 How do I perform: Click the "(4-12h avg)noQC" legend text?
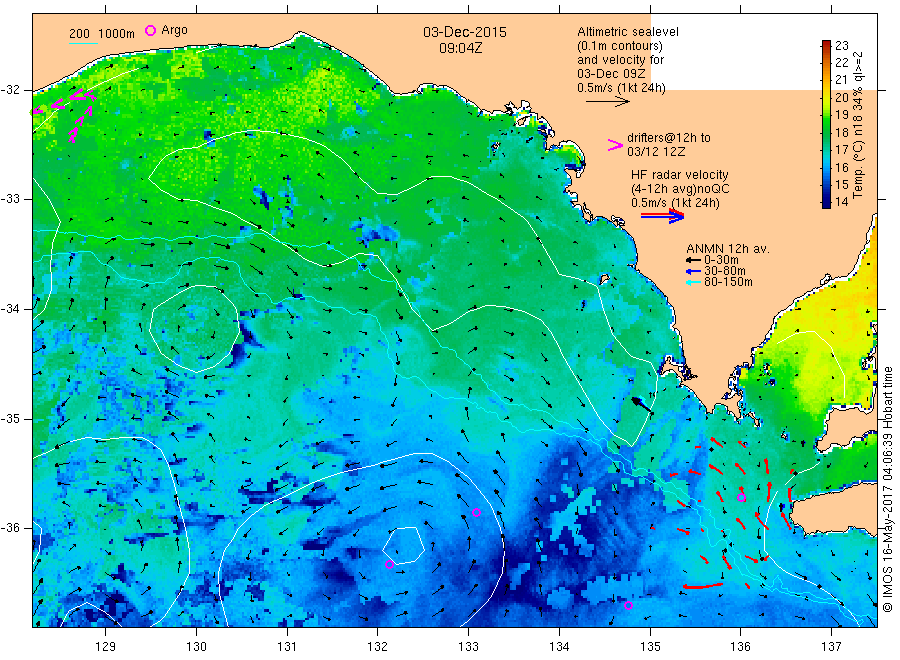point(680,189)
